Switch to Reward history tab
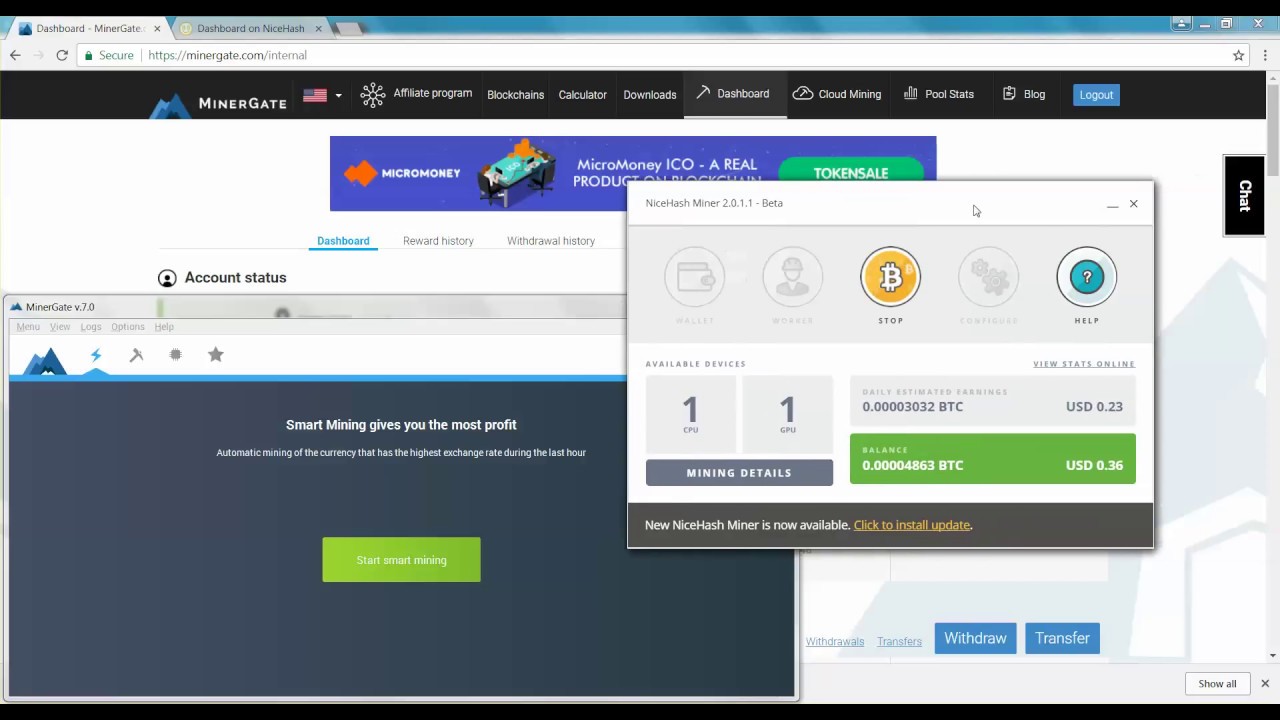The height and width of the screenshot is (720, 1280). coord(438,241)
